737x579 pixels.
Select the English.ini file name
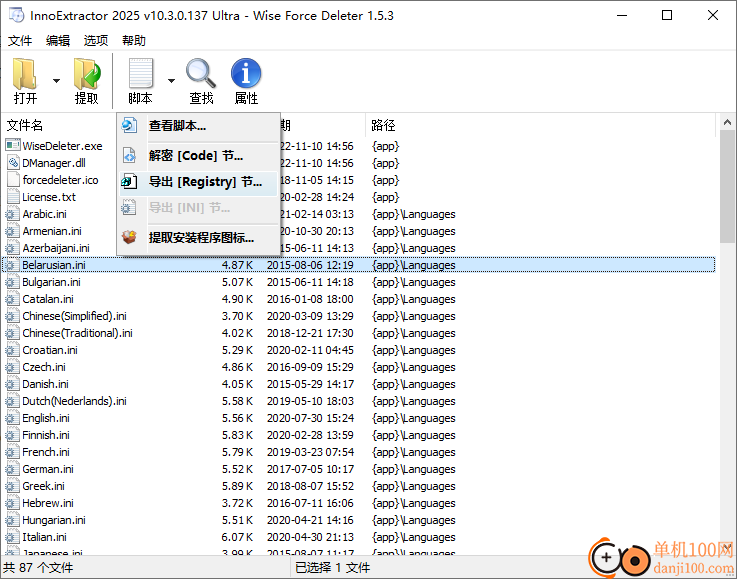pos(46,418)
